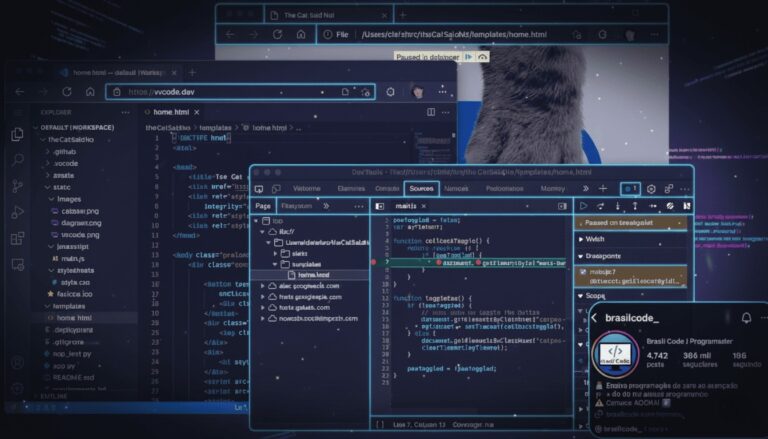Select the DevTools inspect element icon
This screenshot has height=439, width=768.
point(259,189)
